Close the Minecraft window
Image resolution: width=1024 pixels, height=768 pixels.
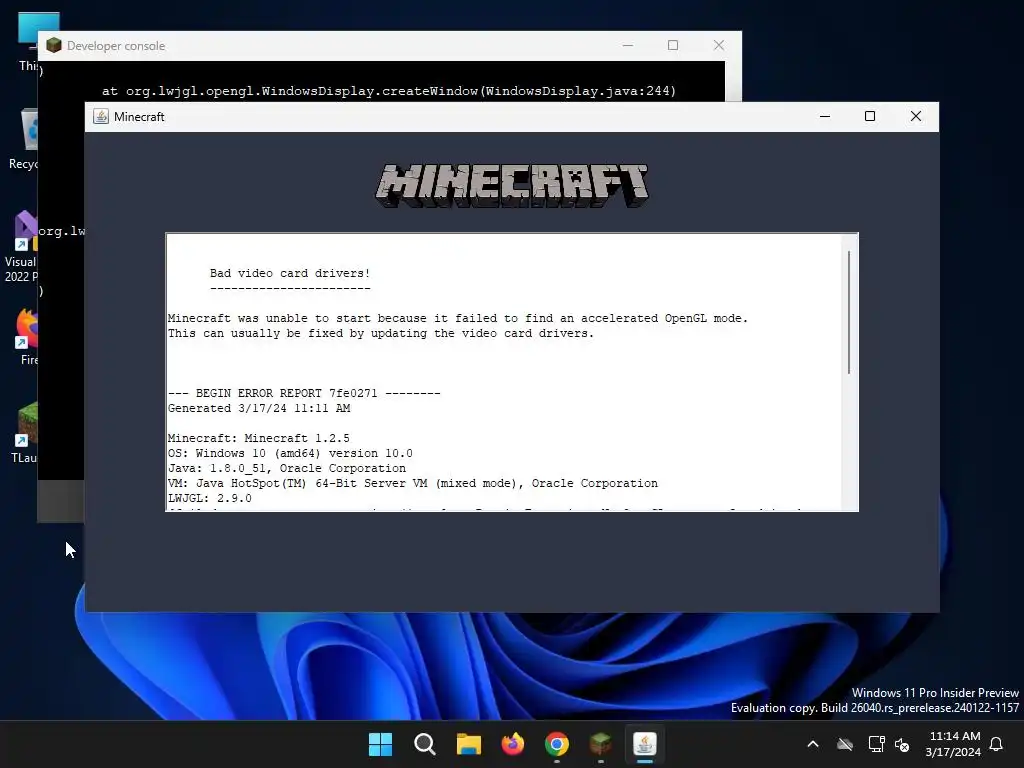916,116
